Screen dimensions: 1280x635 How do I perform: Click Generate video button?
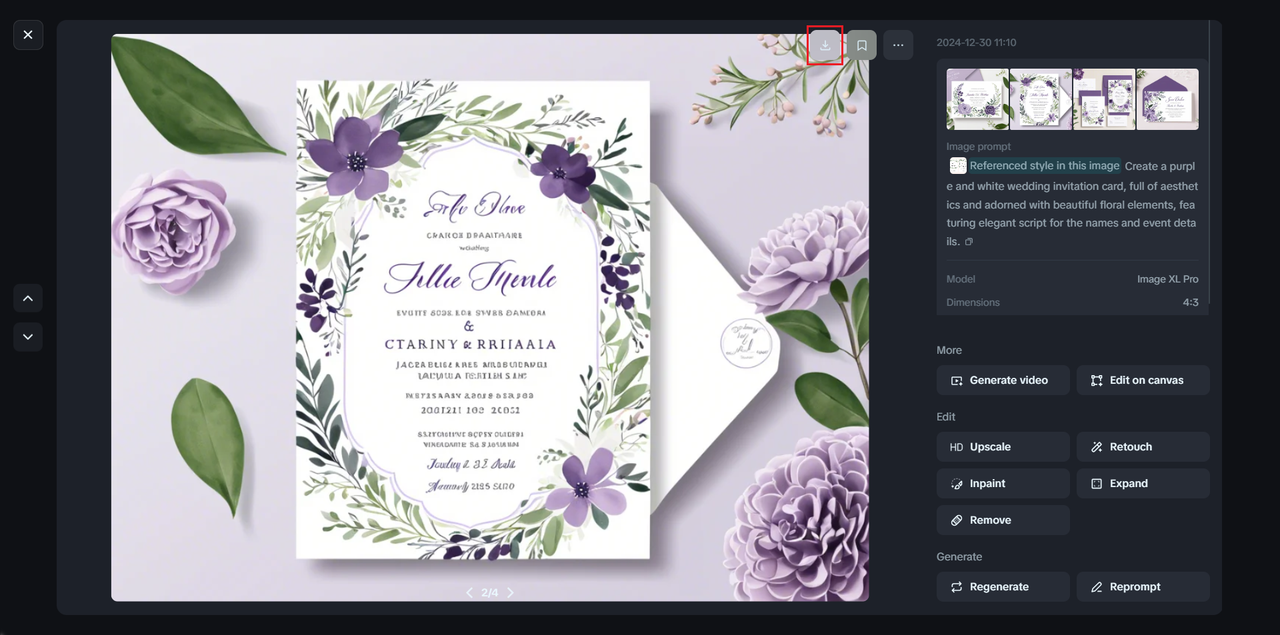click(1003, 380)
